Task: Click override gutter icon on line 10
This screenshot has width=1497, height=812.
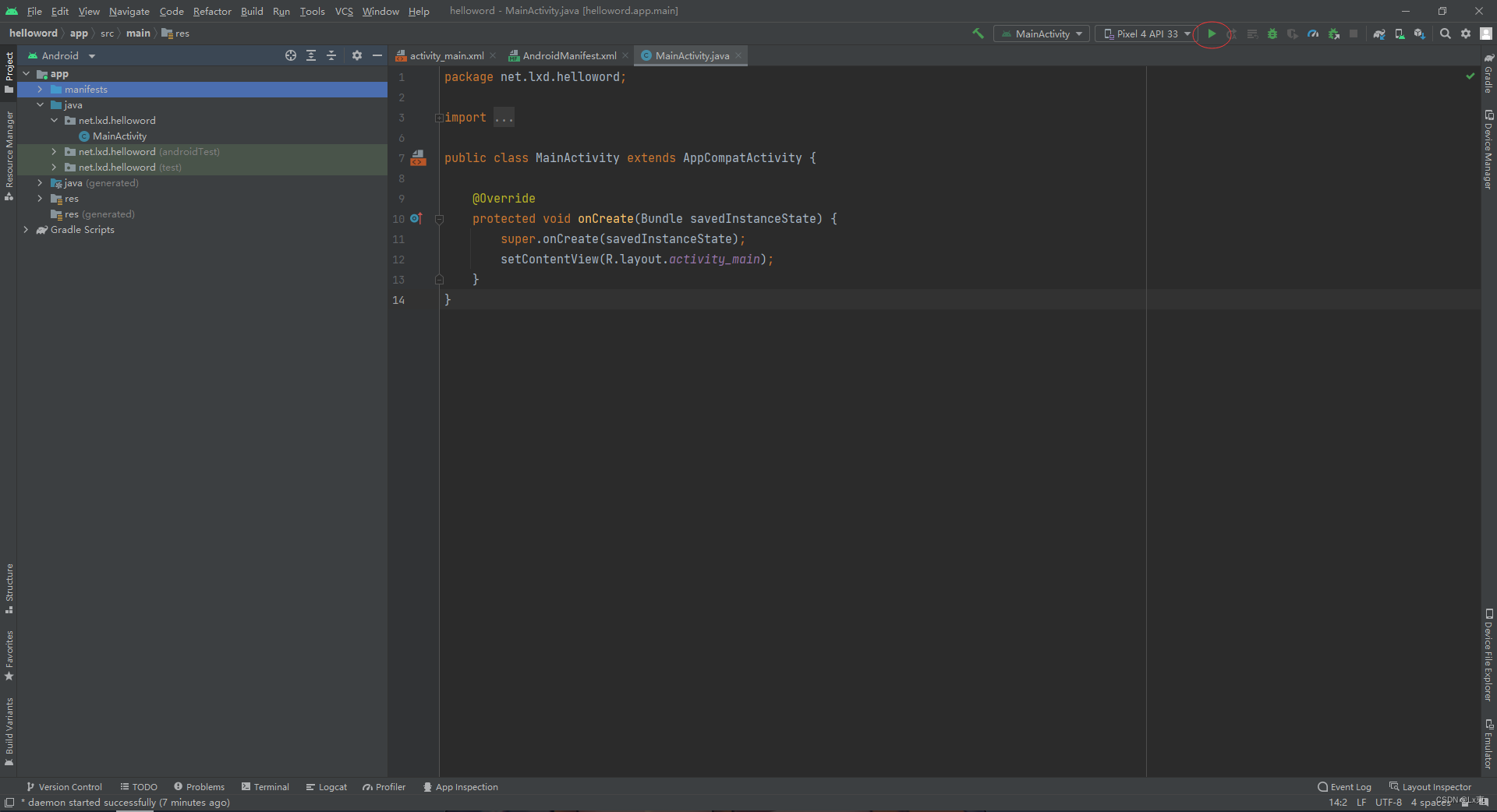Action: point(416,219)
